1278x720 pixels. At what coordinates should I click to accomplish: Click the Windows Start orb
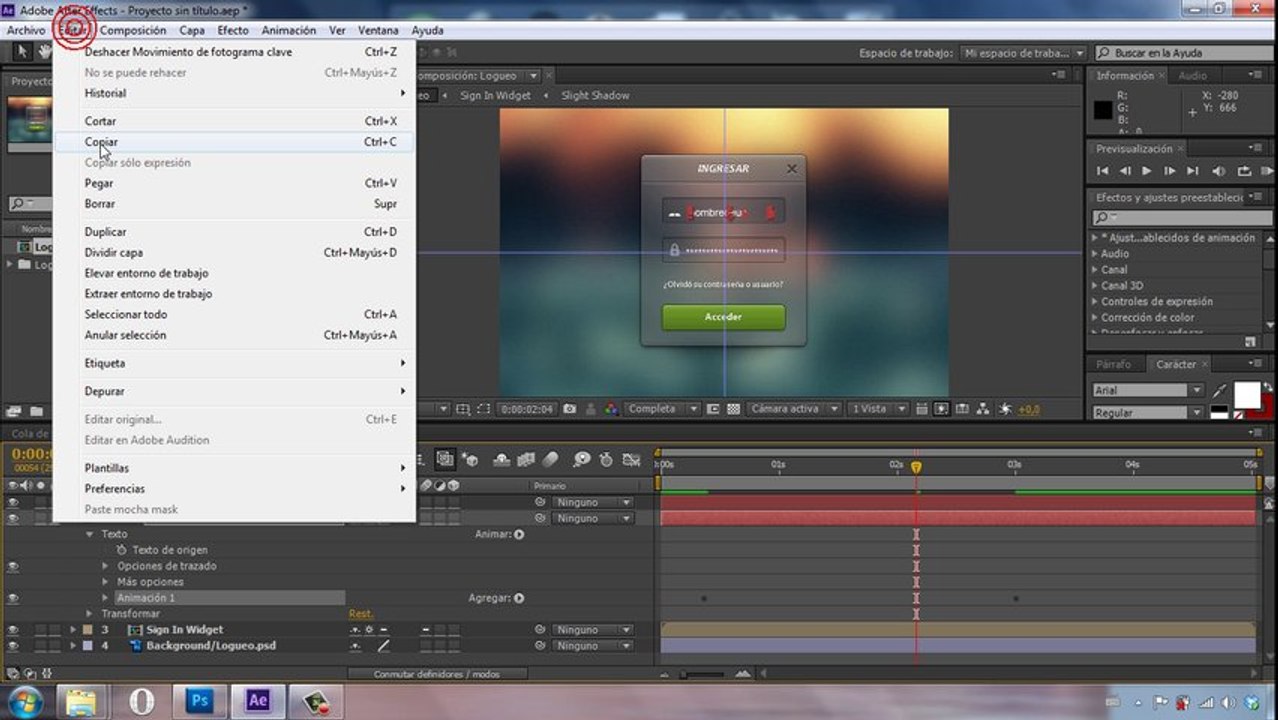(x=24, y=701)
